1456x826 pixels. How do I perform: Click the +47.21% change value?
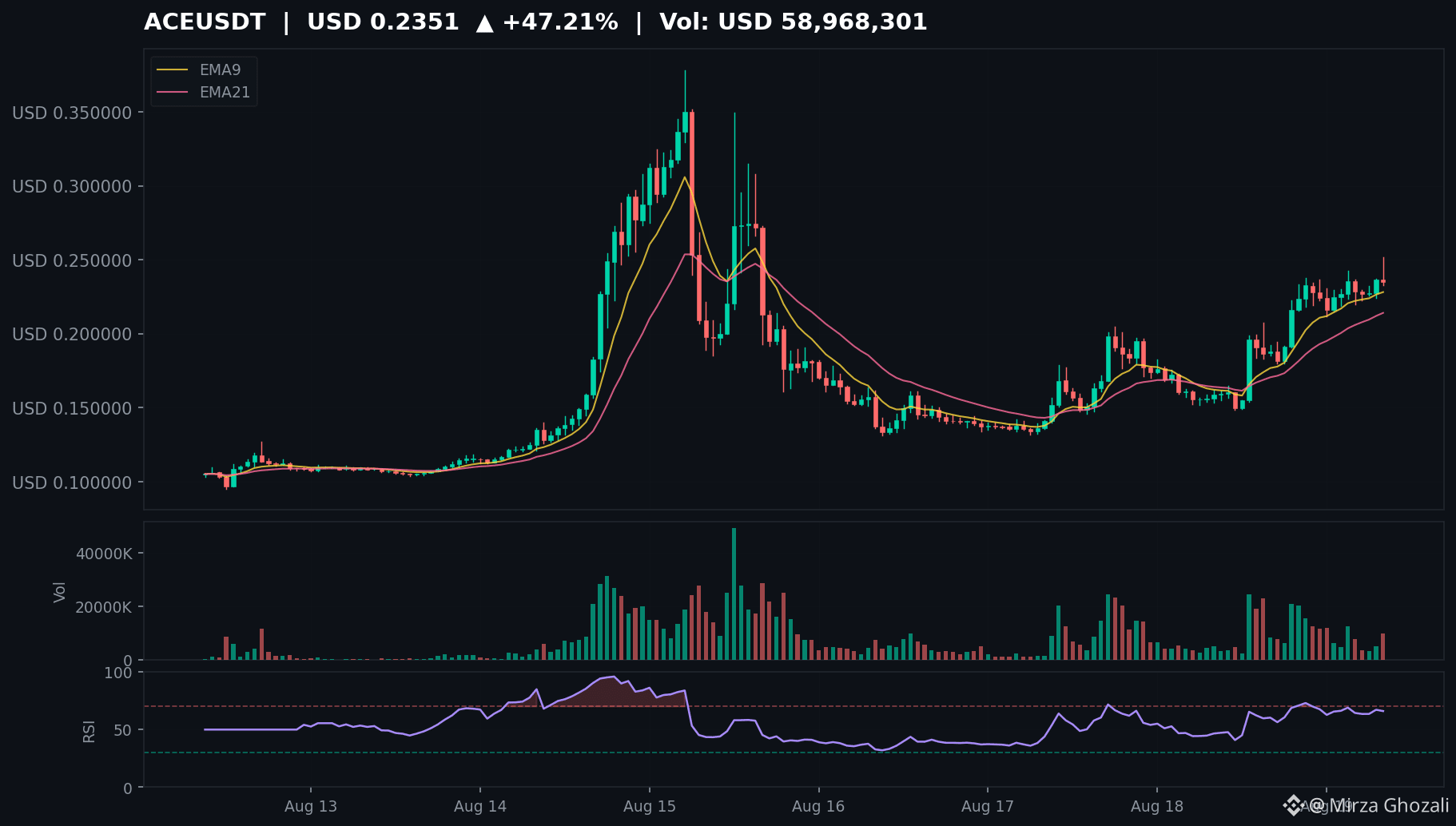point(560,22)
